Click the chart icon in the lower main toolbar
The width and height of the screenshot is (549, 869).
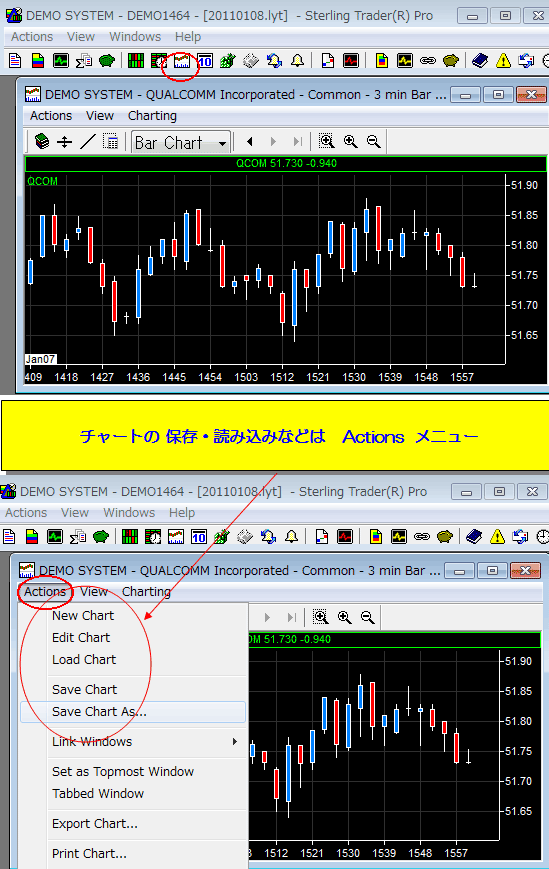point(176,536)
